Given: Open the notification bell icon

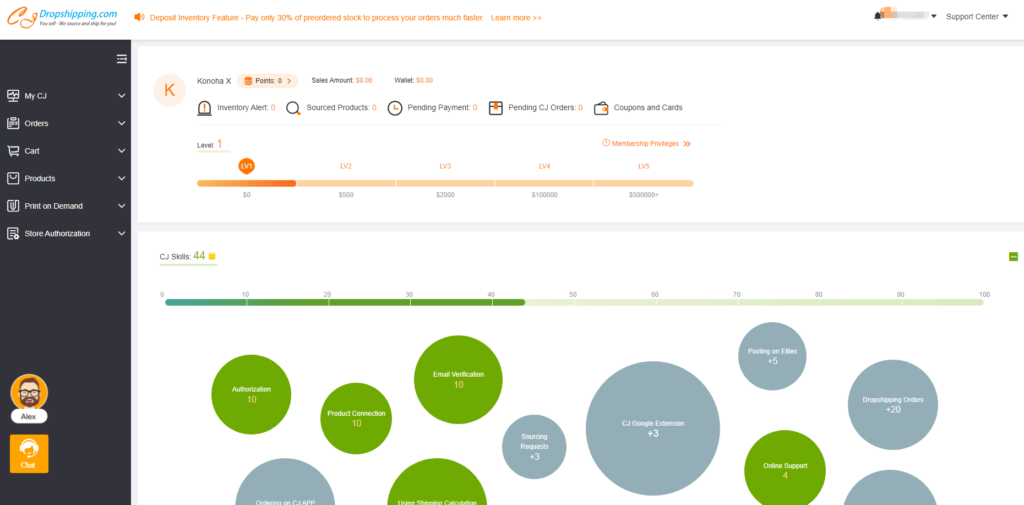Looking at the screenshot, I should point(877,16).
